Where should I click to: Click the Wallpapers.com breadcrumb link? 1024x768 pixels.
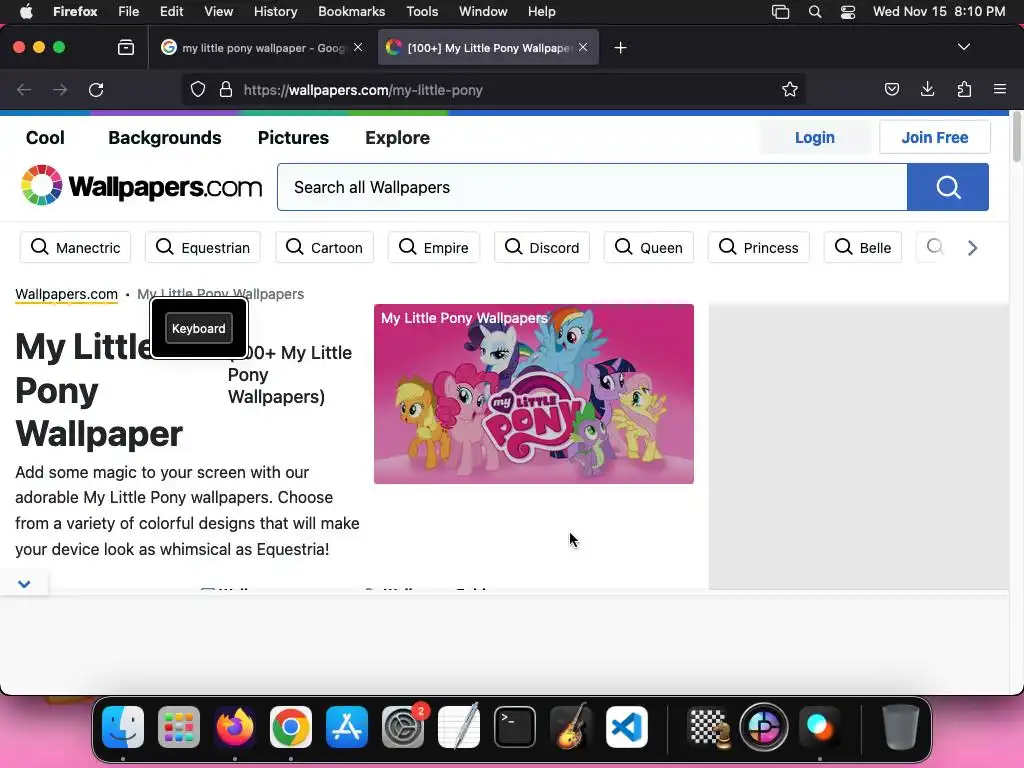[67, 294]
